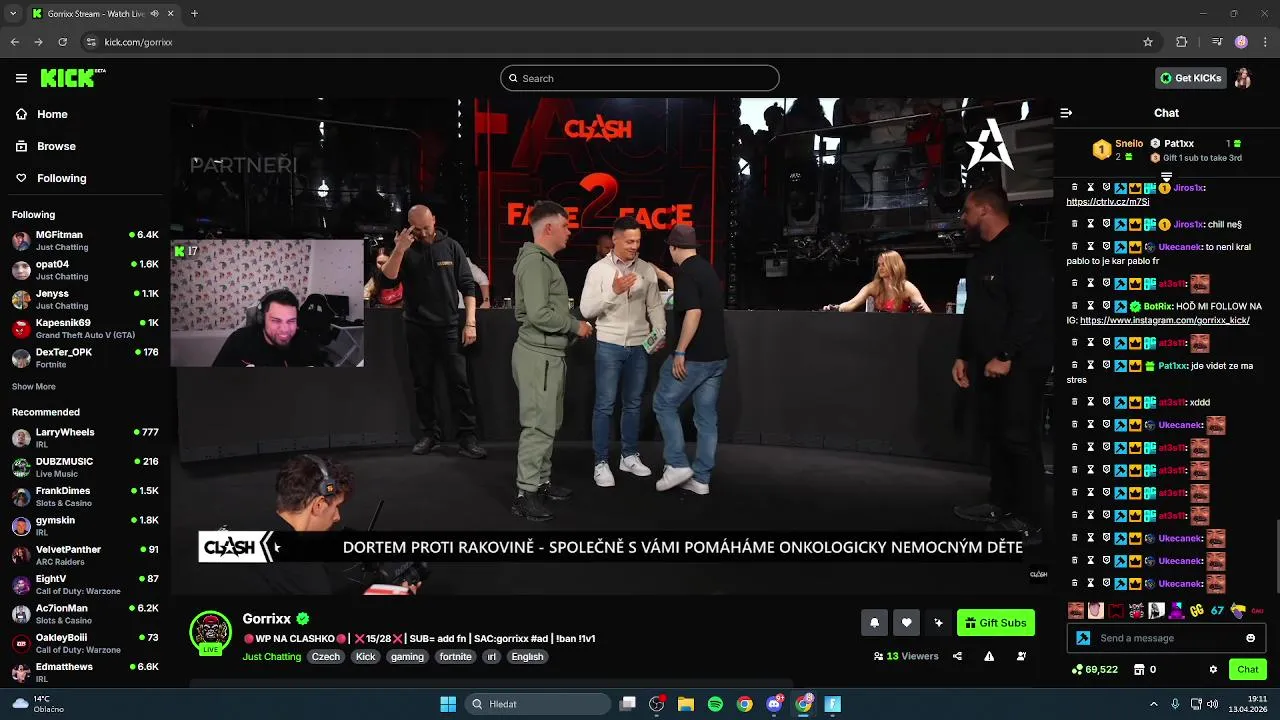Open Kapesnik69's GTA stream
Image resolution: width=1280 pixels, height=720 pixels.
pos(85,328)
